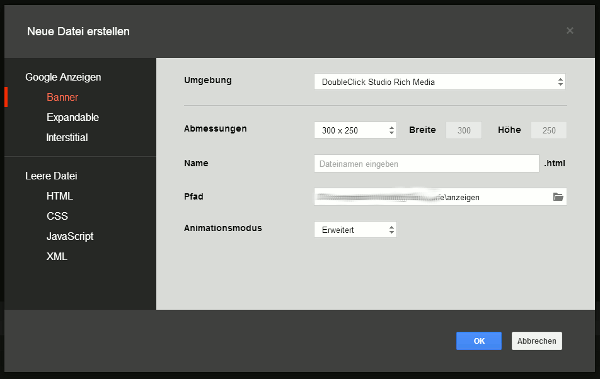600x379 pixels.
Task: Click the Breite width field
Action: click(x=463, y=130)
